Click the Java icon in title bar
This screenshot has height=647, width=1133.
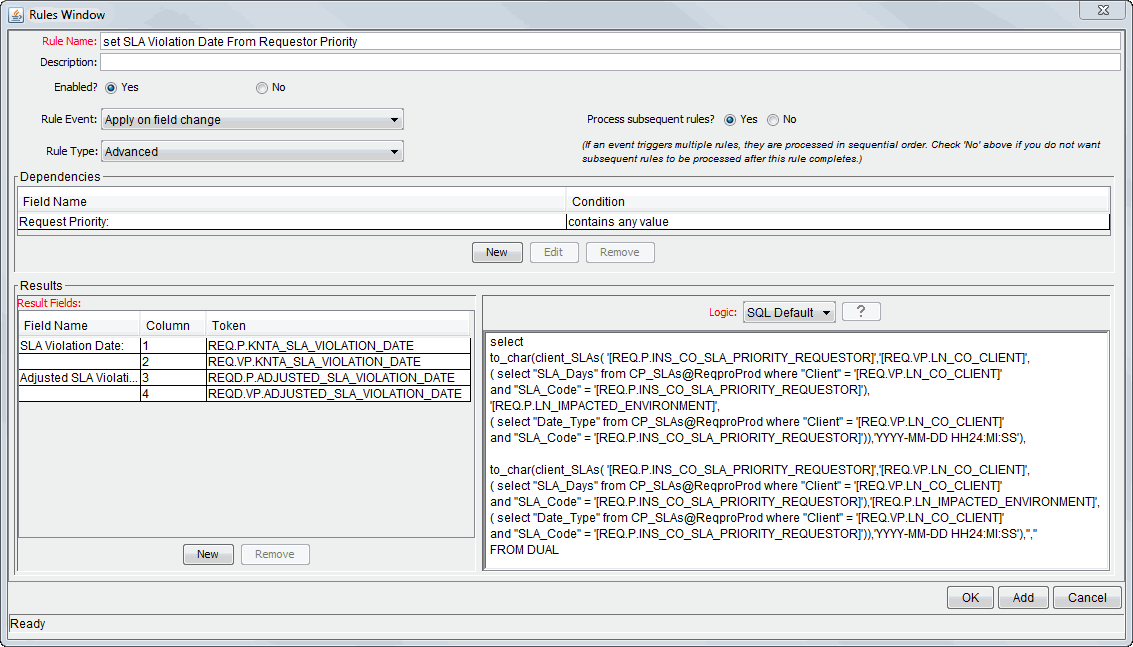pyautogui.click(x=16, y=15)
